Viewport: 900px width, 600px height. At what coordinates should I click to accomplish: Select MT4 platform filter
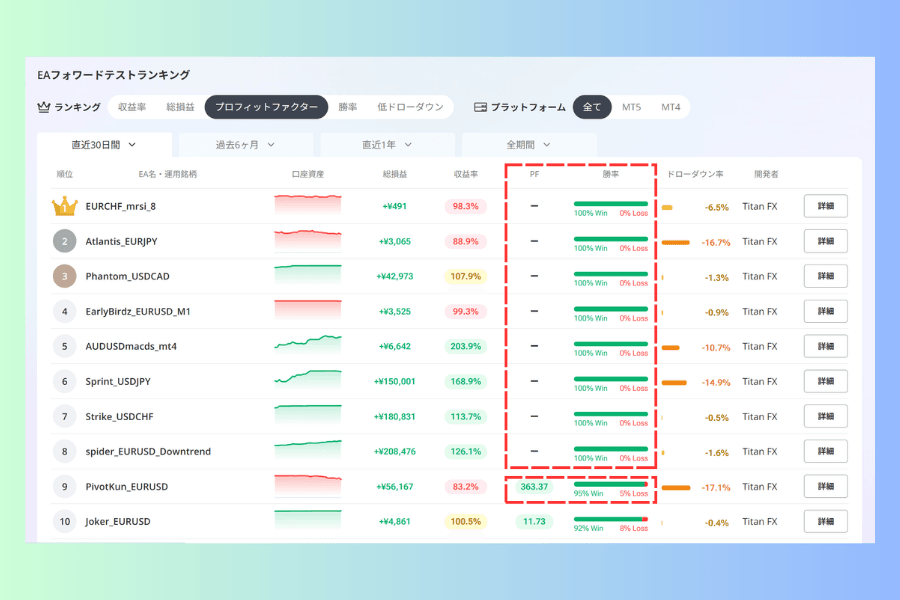pos(670,107)
